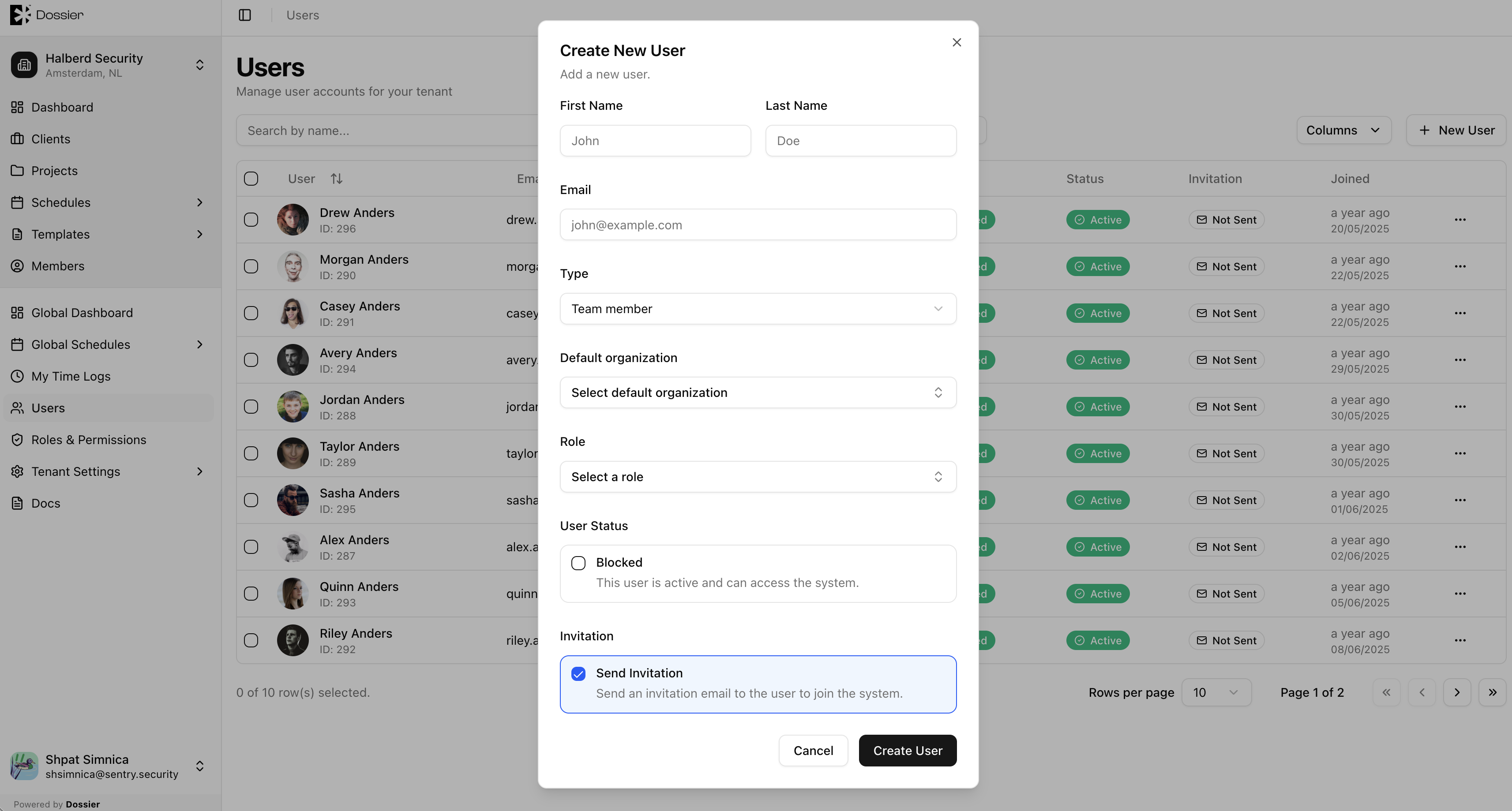Click the Users sidebar icon
This screenshot has height=811, width=1512.
click(18, 408)
